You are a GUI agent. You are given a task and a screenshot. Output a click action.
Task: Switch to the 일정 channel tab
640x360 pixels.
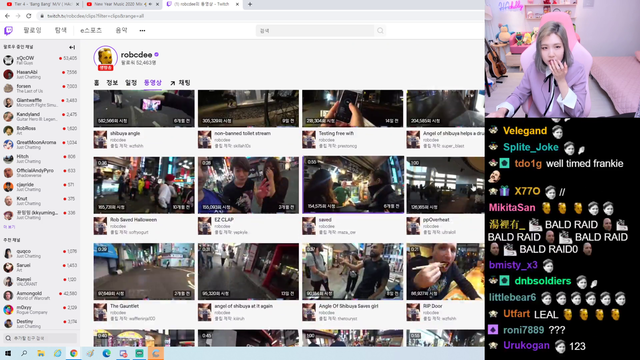click(131, 83)
